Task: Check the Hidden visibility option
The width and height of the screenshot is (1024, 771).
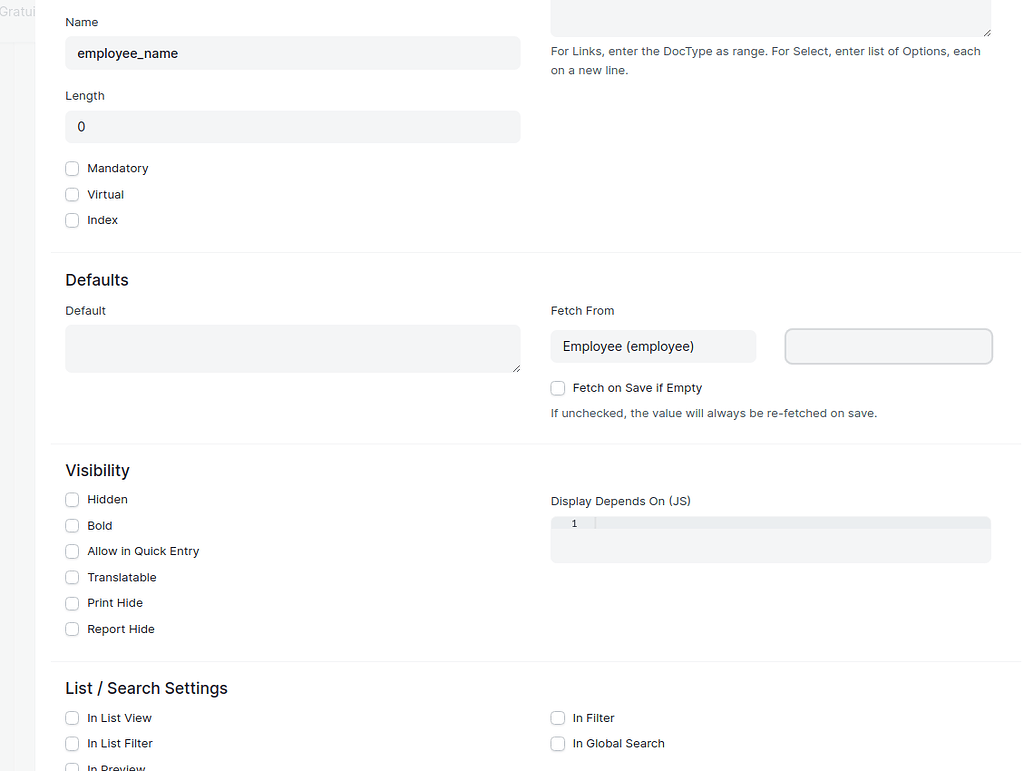Action: (x=72, y=500)
